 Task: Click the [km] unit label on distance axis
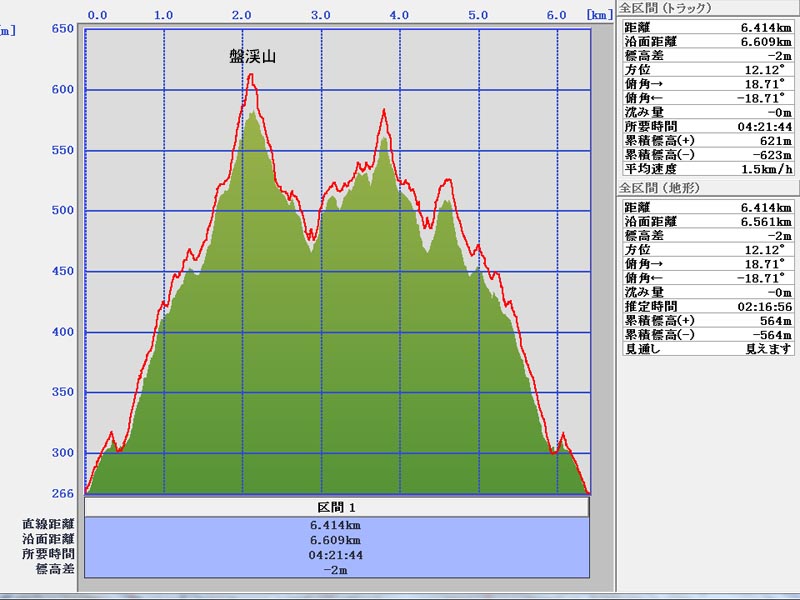click(x=599, y=16)
